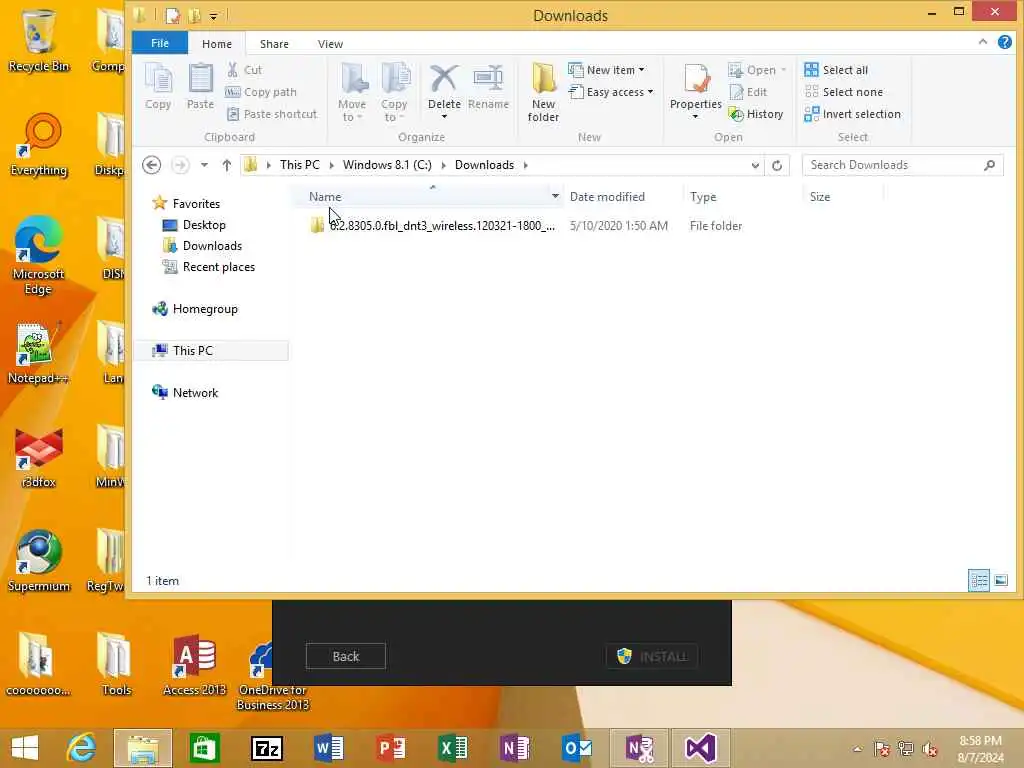Screen dimensions: 1024x768
Task: Switch to the Share ribbon tab
Action: tap(274, 44)
